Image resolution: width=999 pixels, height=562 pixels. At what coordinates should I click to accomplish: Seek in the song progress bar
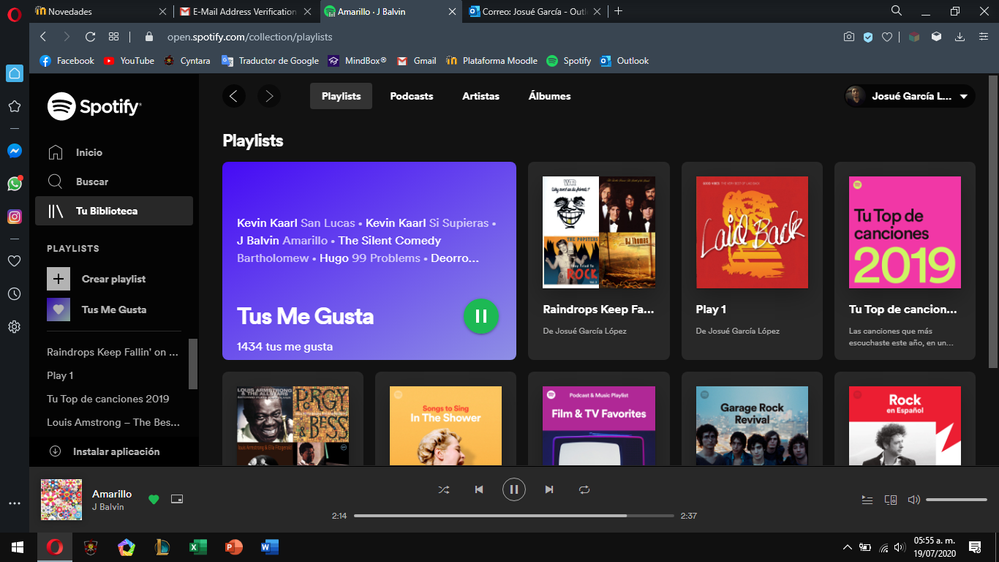pyautogui.click(x=514, y=515)
